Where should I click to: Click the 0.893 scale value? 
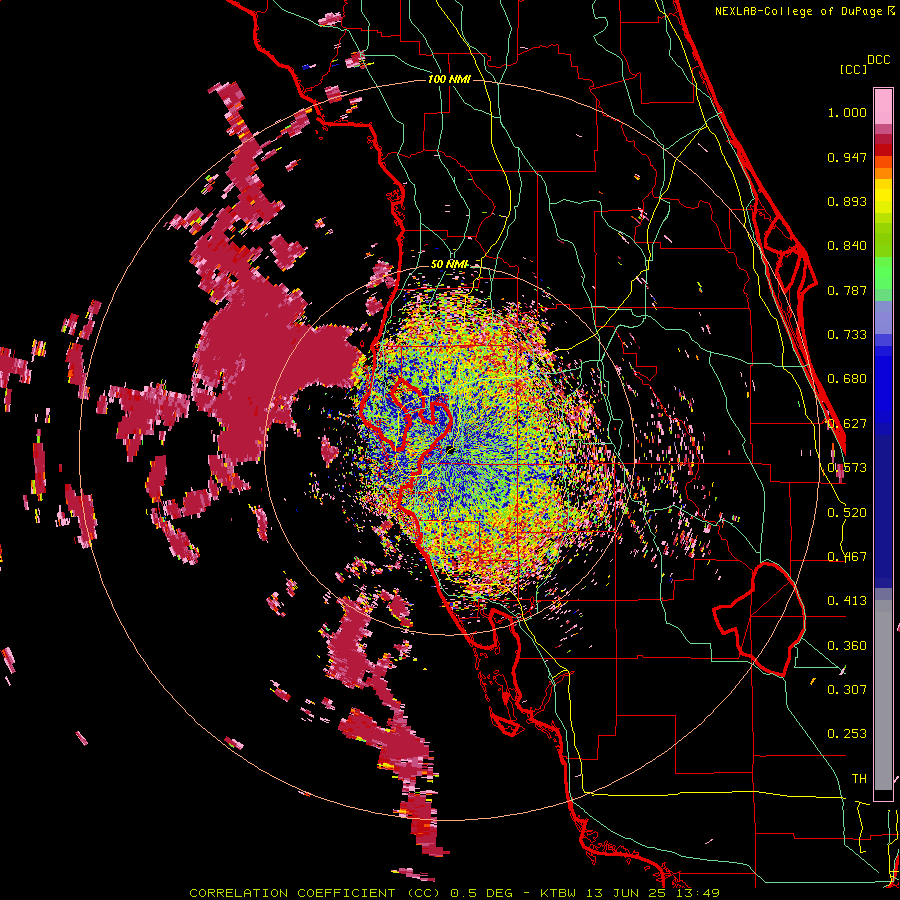click(x=847, y=201)
